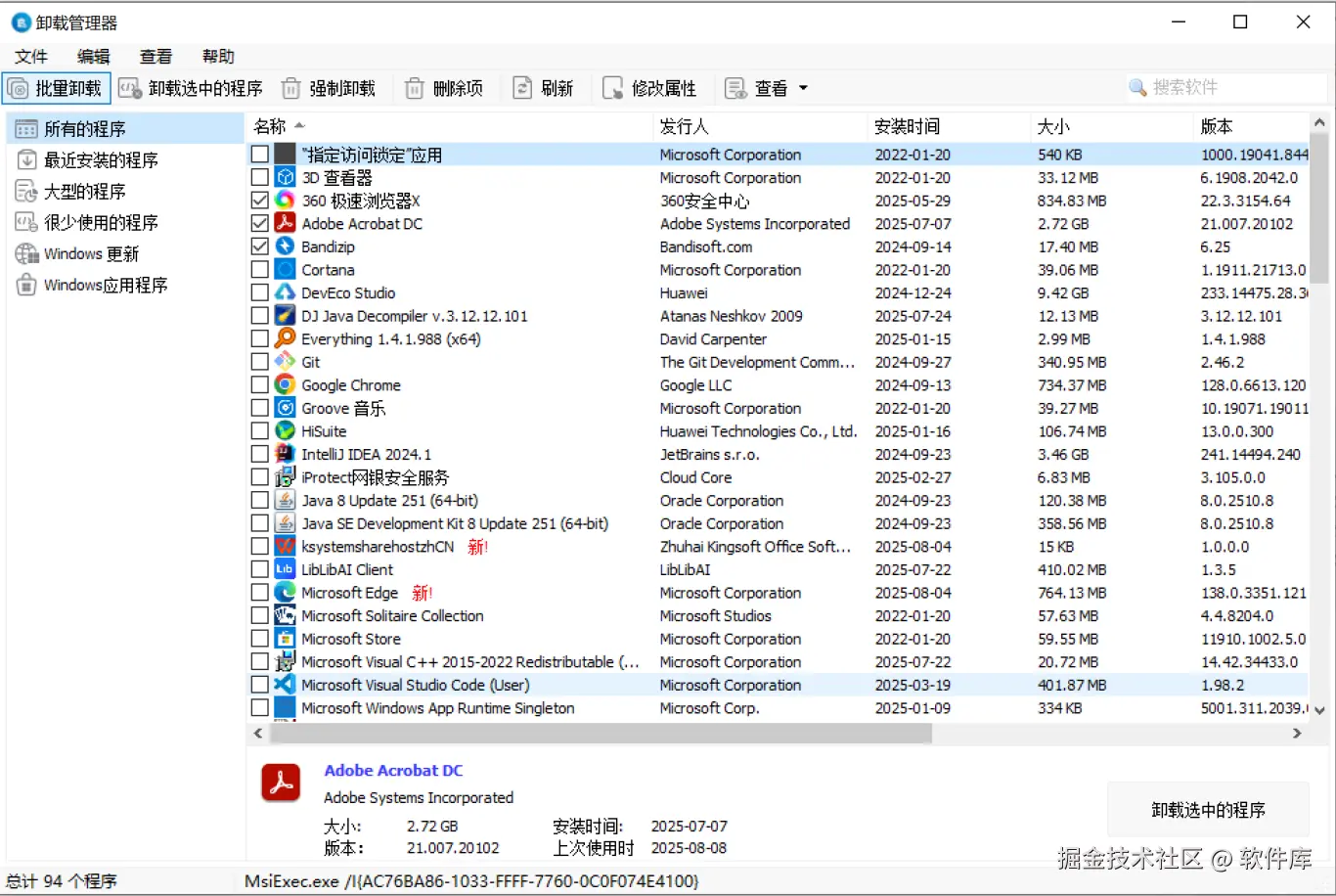Click the IntelliJ IDEA 2024.1 app icon
1336x896 pixels.
pyautogui.click(x=285, y=454)
